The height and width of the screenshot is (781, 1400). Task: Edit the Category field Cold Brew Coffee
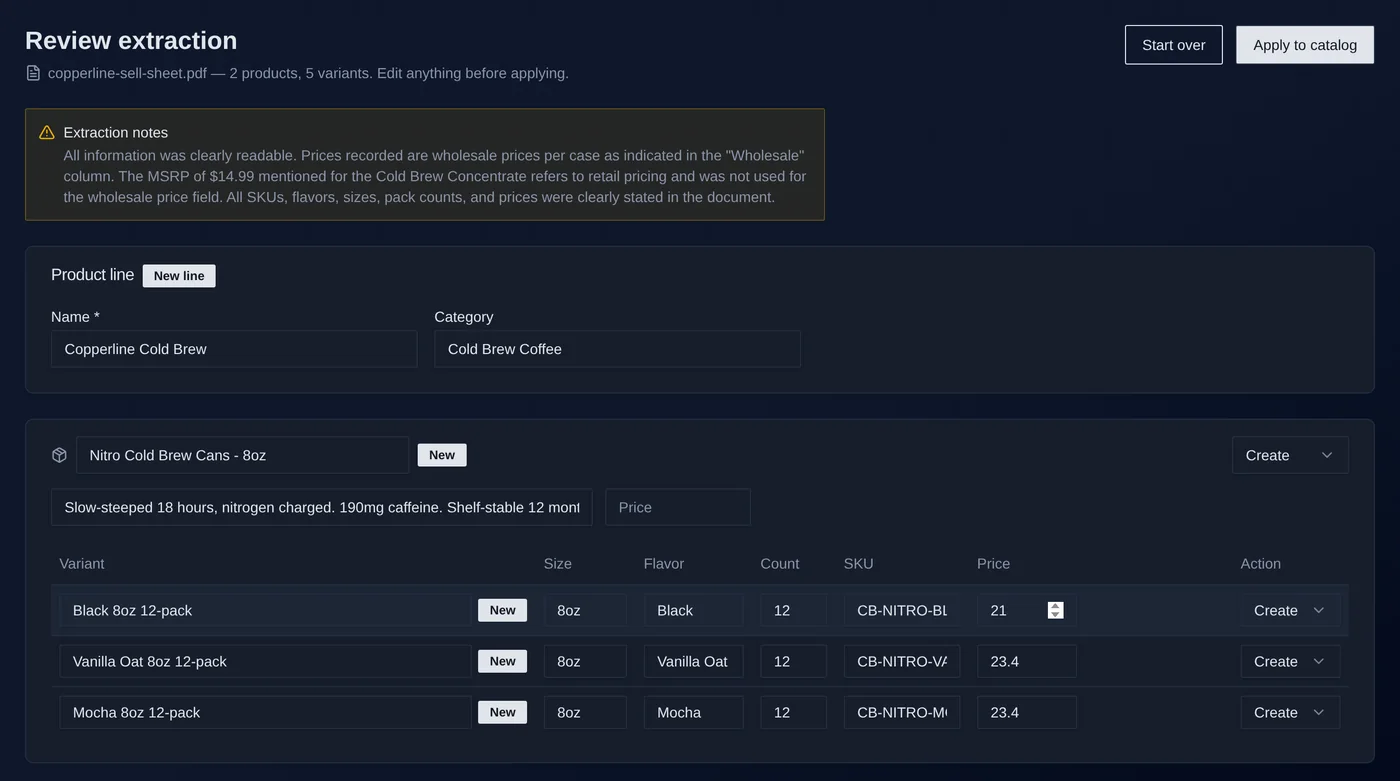pos(617,349)
